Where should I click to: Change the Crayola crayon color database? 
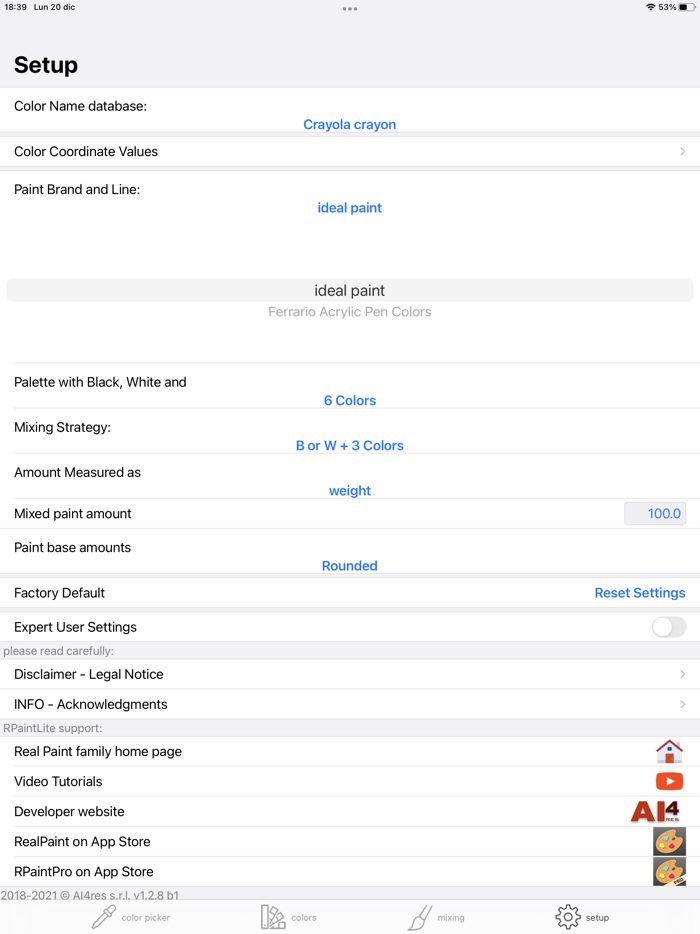[350, 124]
